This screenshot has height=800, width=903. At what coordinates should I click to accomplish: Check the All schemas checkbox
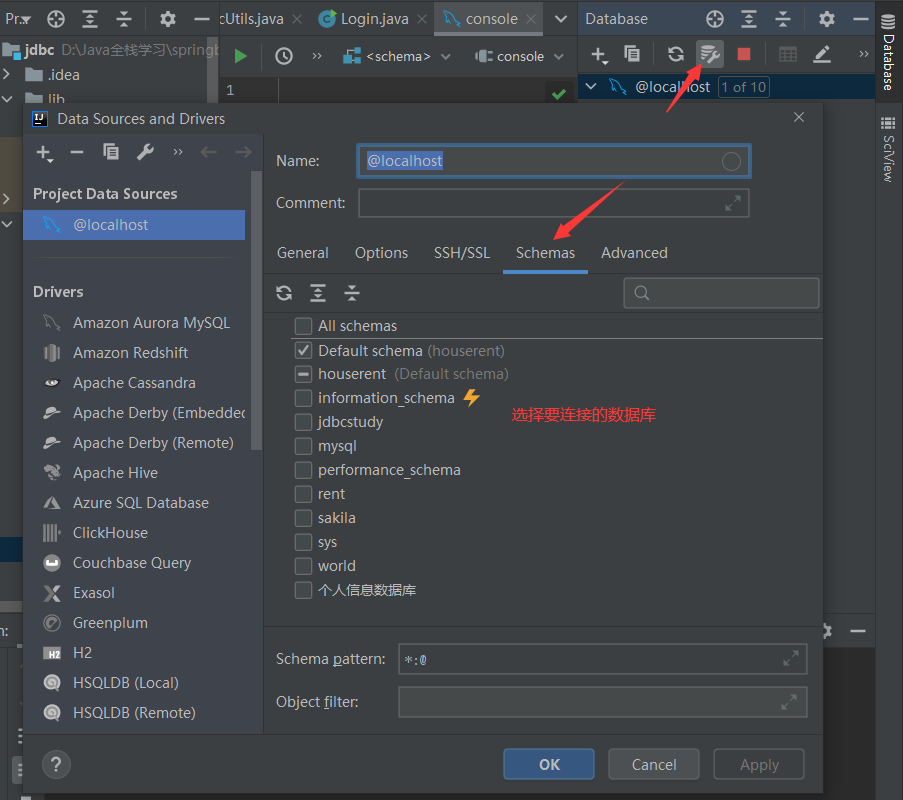[x=303, y=326]
